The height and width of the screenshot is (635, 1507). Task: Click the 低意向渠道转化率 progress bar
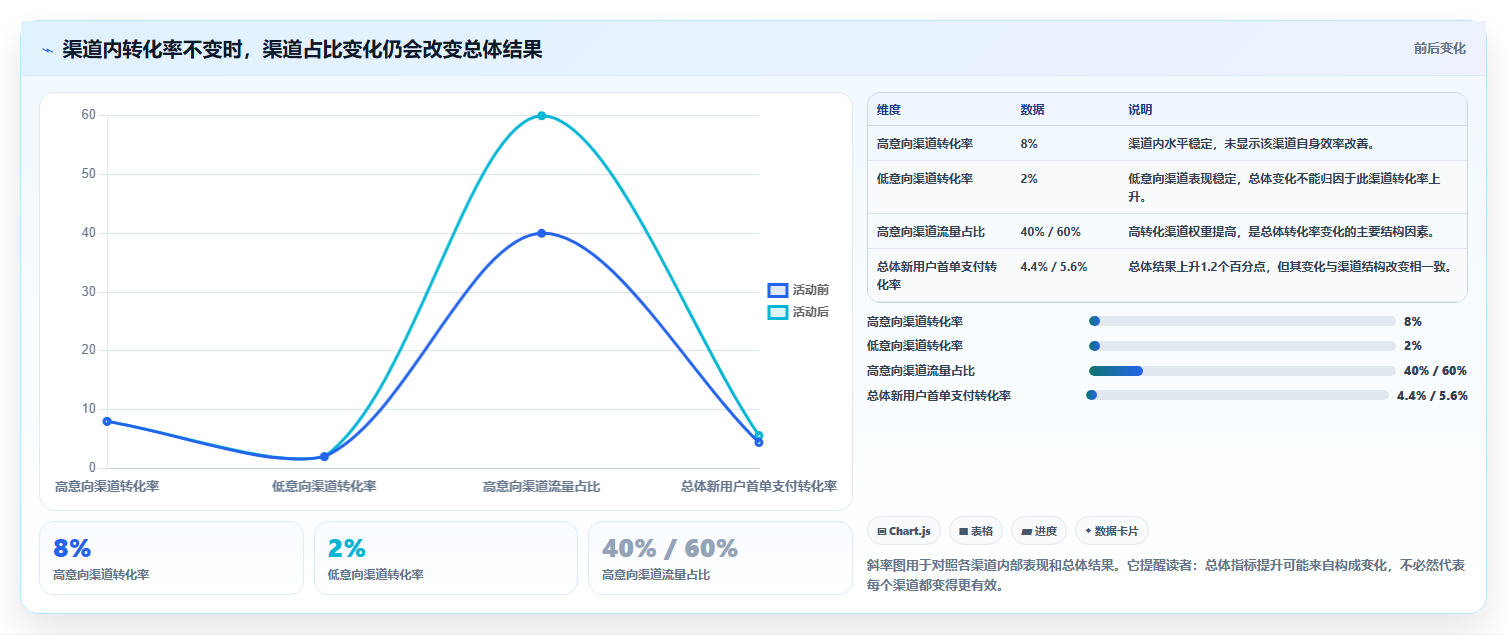(x=1242, y=346)
